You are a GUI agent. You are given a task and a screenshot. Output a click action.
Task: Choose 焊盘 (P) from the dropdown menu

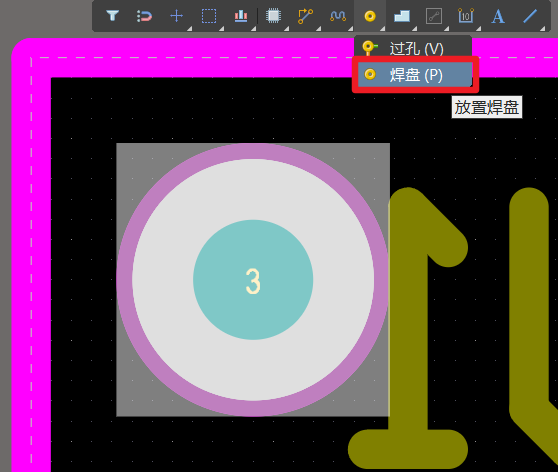click(415, 74)
